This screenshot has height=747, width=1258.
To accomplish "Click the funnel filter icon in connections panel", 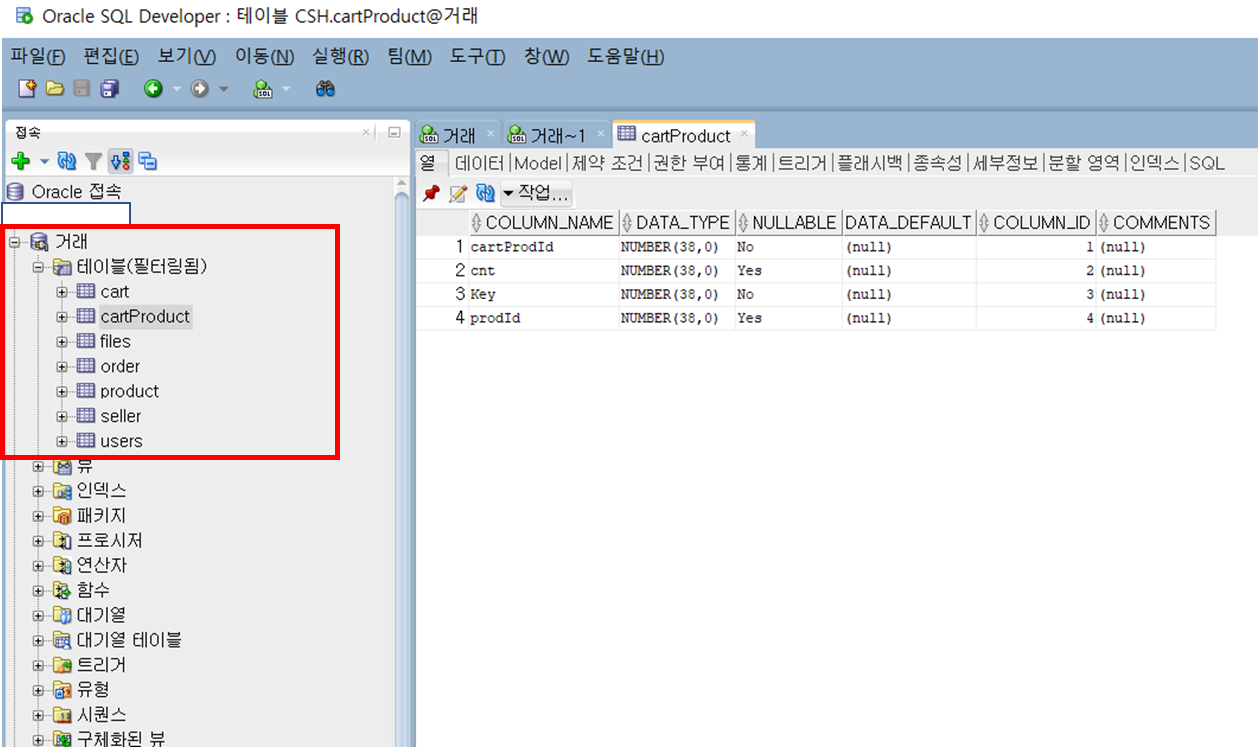I will 93,161.
